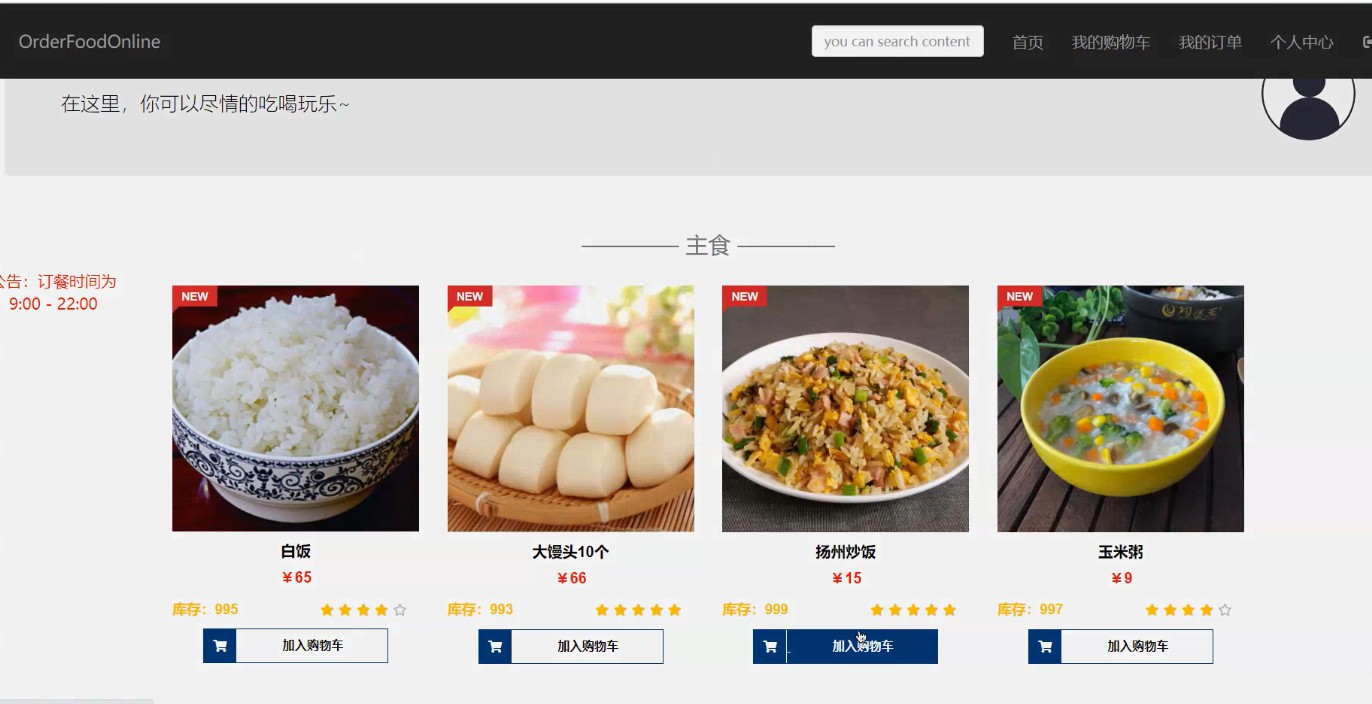
Task: Click the cart icon under 白饭
Action: click(220, 646)
